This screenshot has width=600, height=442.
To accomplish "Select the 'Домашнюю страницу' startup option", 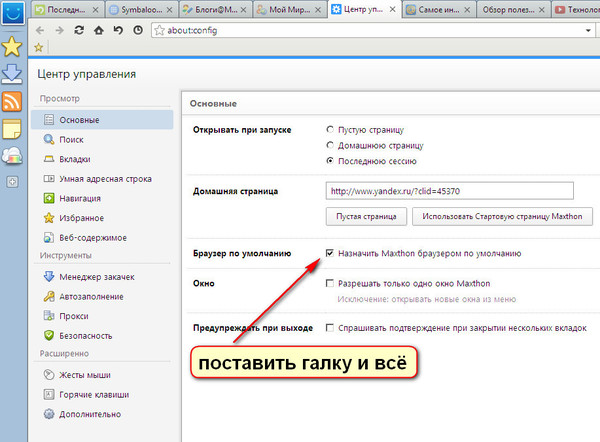I will (331, 145).
